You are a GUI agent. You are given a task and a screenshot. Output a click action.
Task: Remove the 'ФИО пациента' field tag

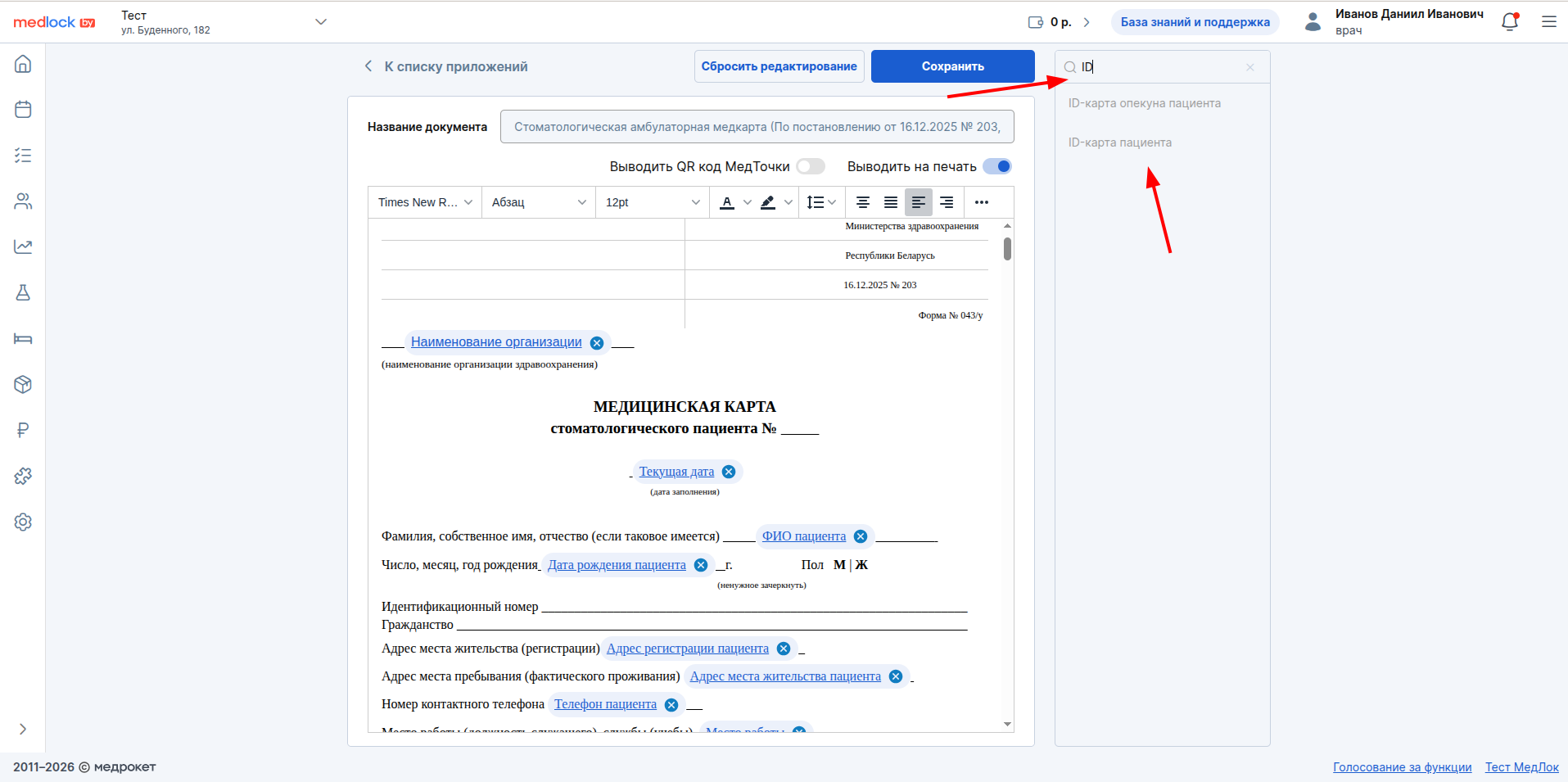pos(861,536)
